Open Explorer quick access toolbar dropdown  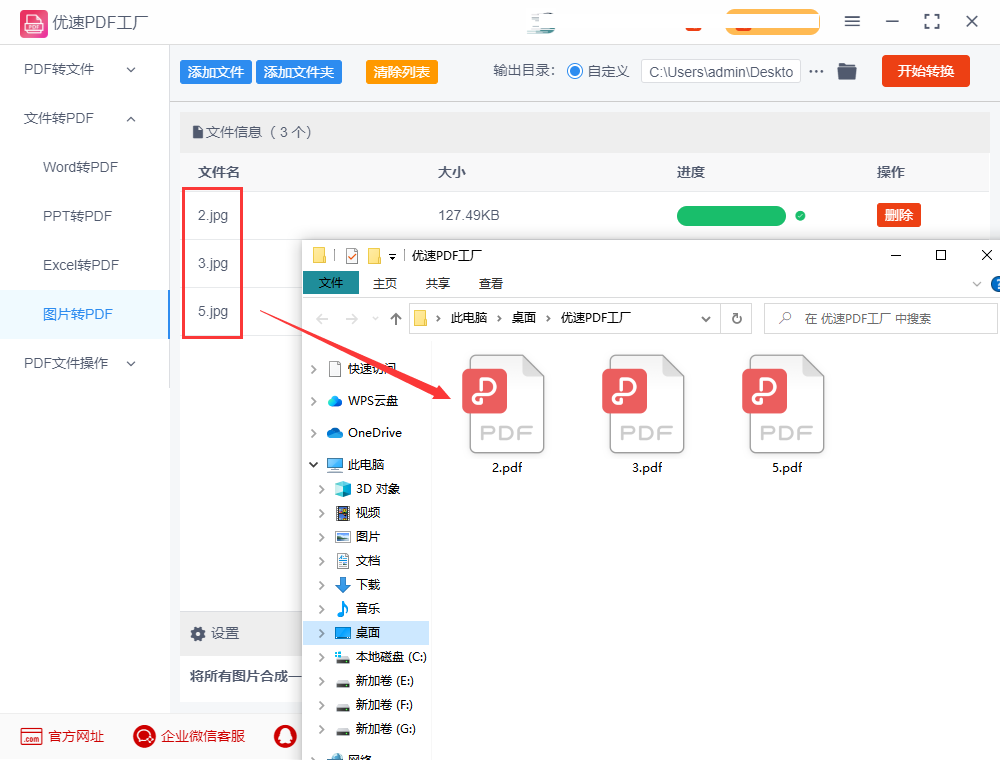392,256
